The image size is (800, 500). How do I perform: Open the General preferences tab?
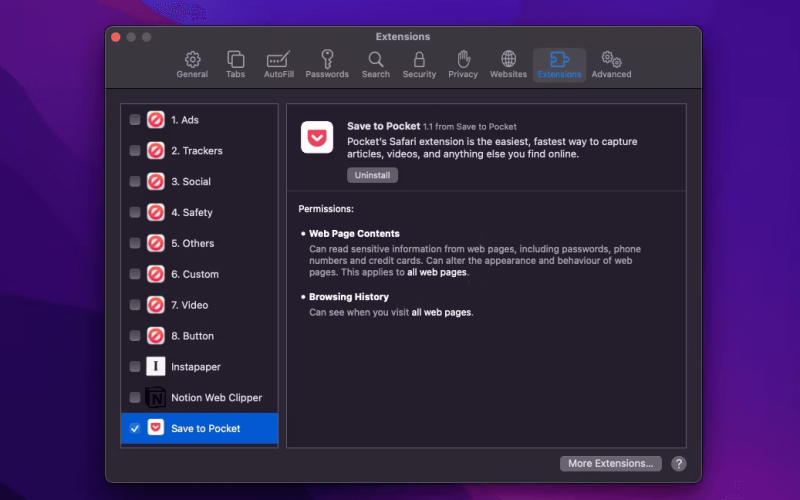point(192,64)
